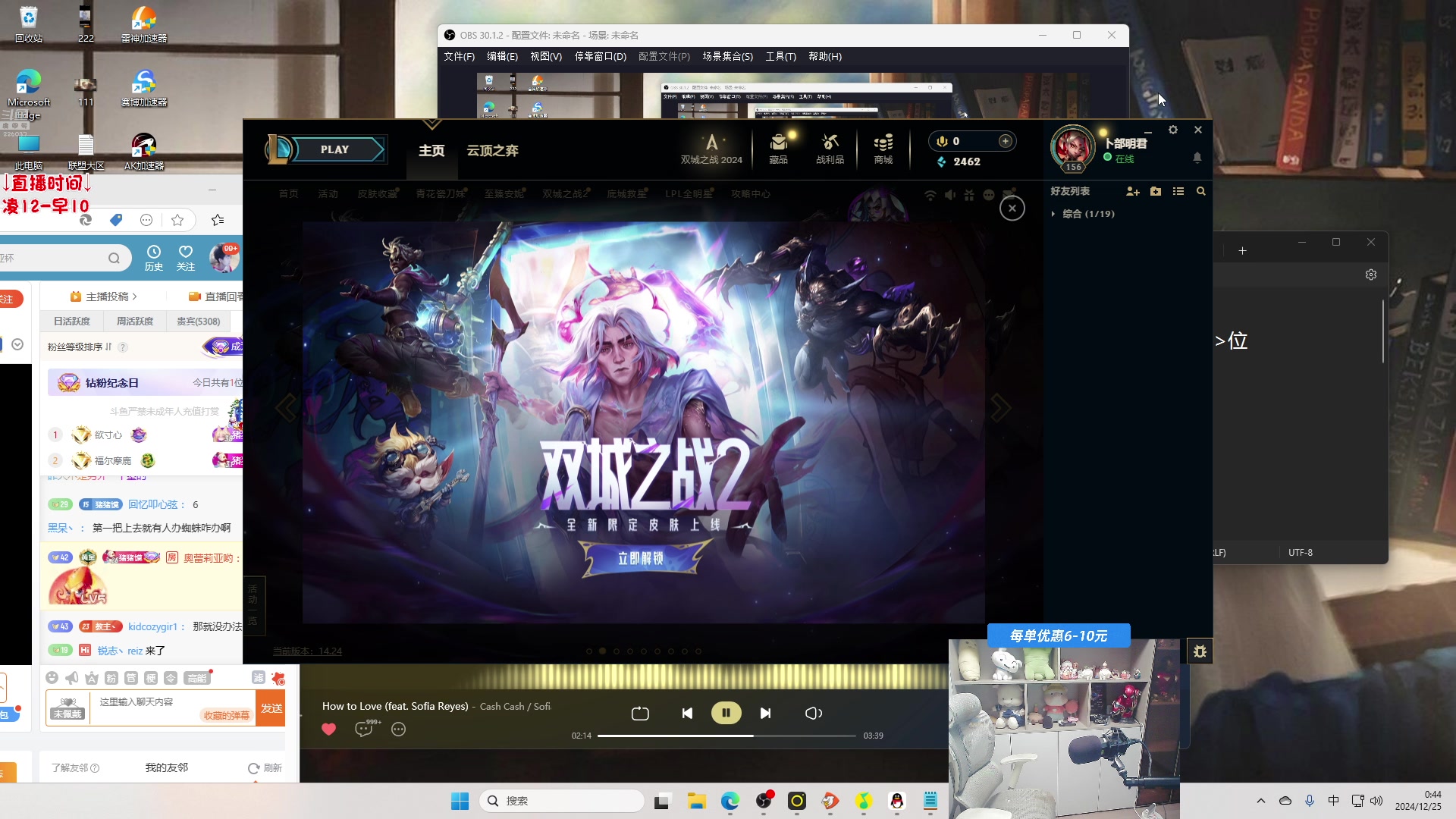Open 文件(F) menu in OBS

click(x=459, y=56)
